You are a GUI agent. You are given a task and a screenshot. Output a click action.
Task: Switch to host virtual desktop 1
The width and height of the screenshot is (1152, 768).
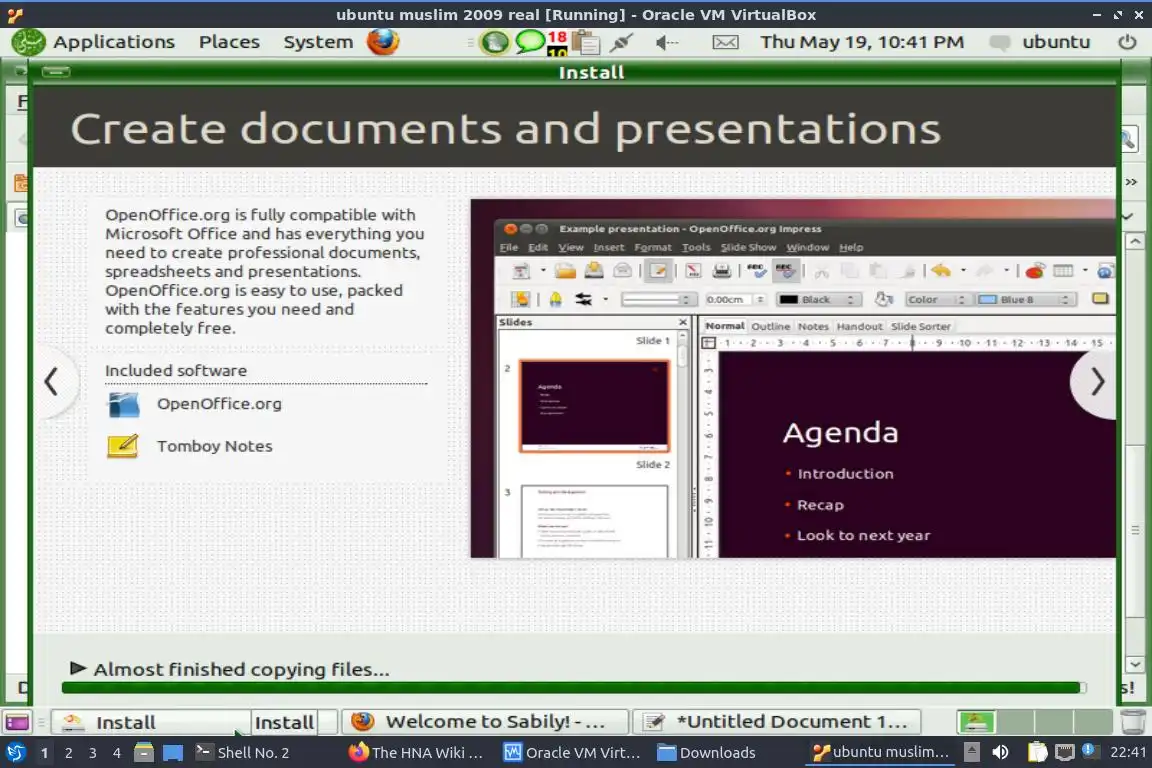(x=45, y=753)
